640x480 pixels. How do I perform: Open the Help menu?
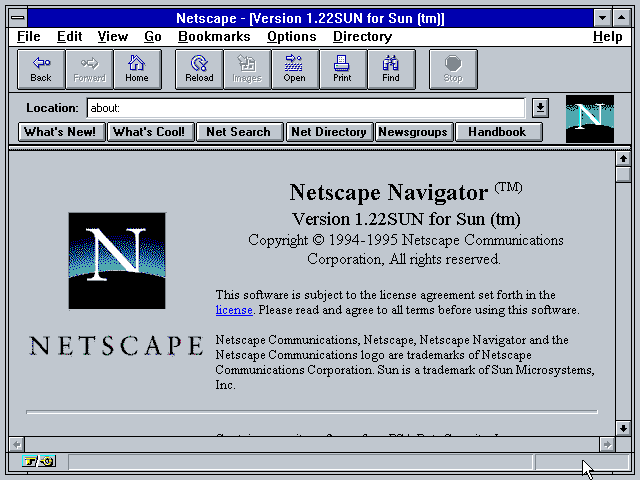pyautogui.click(x=607, y=37)
